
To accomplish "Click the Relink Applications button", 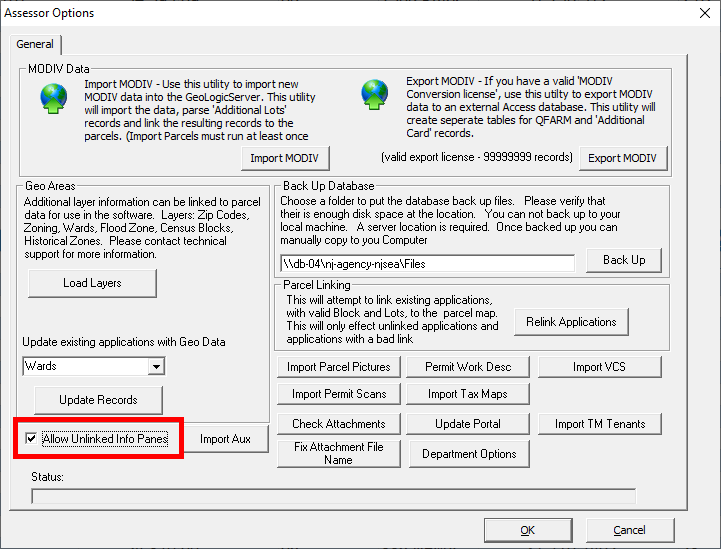I will coord(571,322).
